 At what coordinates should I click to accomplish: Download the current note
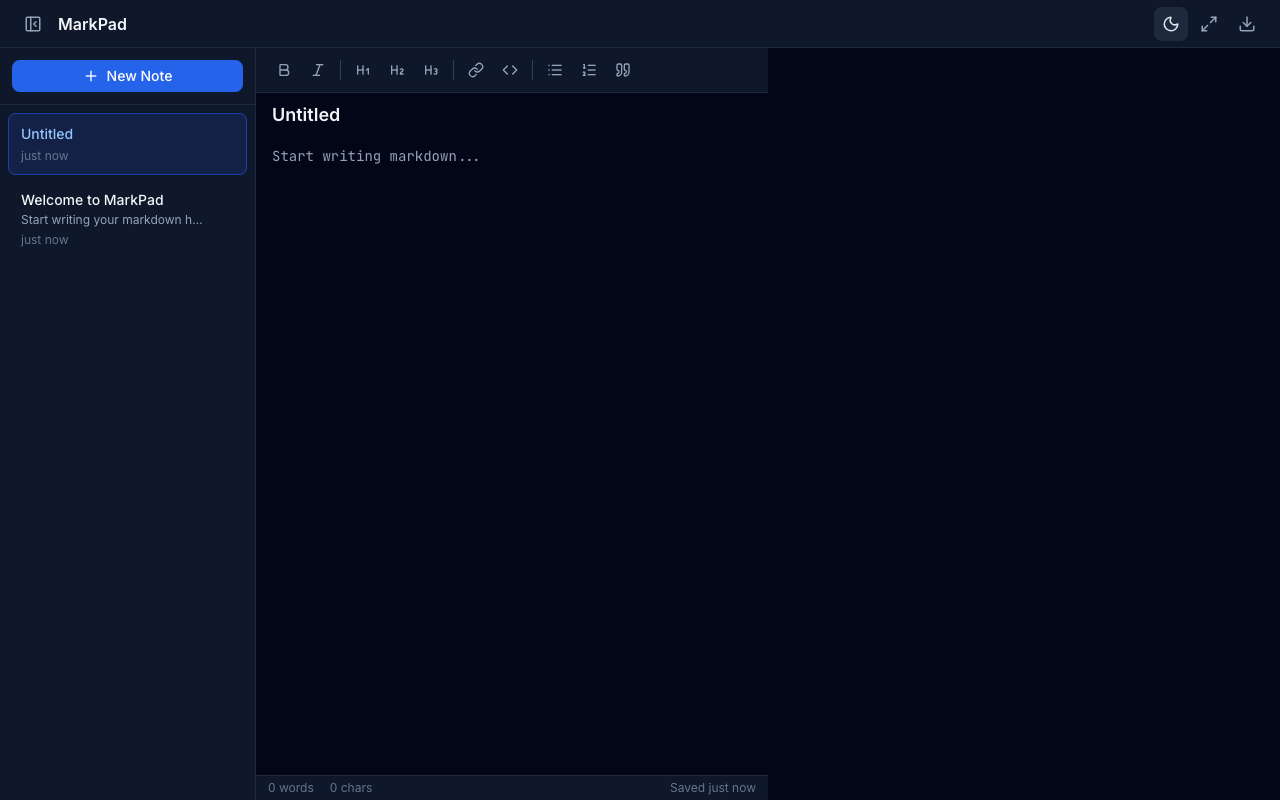tap(1246, 23)
